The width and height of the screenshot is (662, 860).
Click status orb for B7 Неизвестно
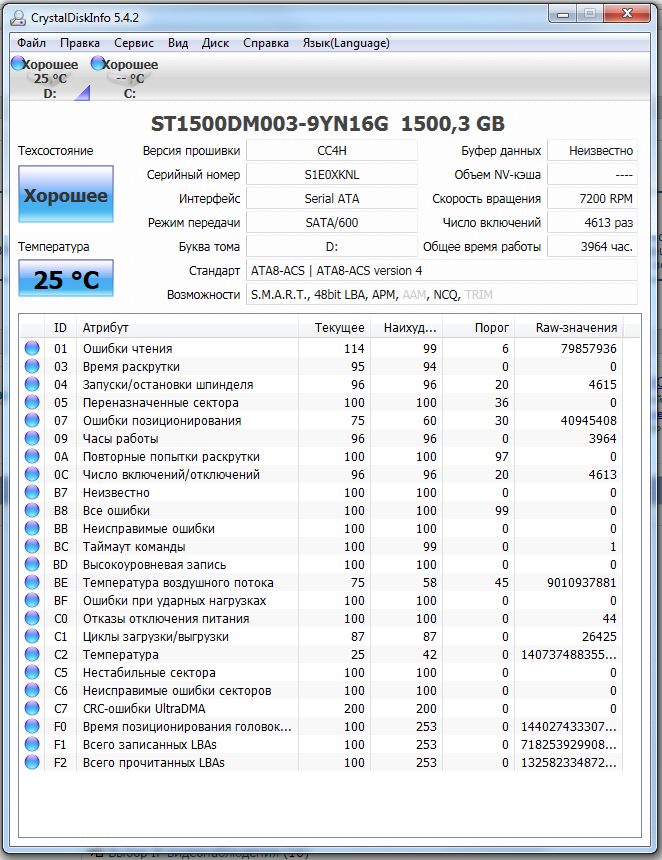point(32,492)
